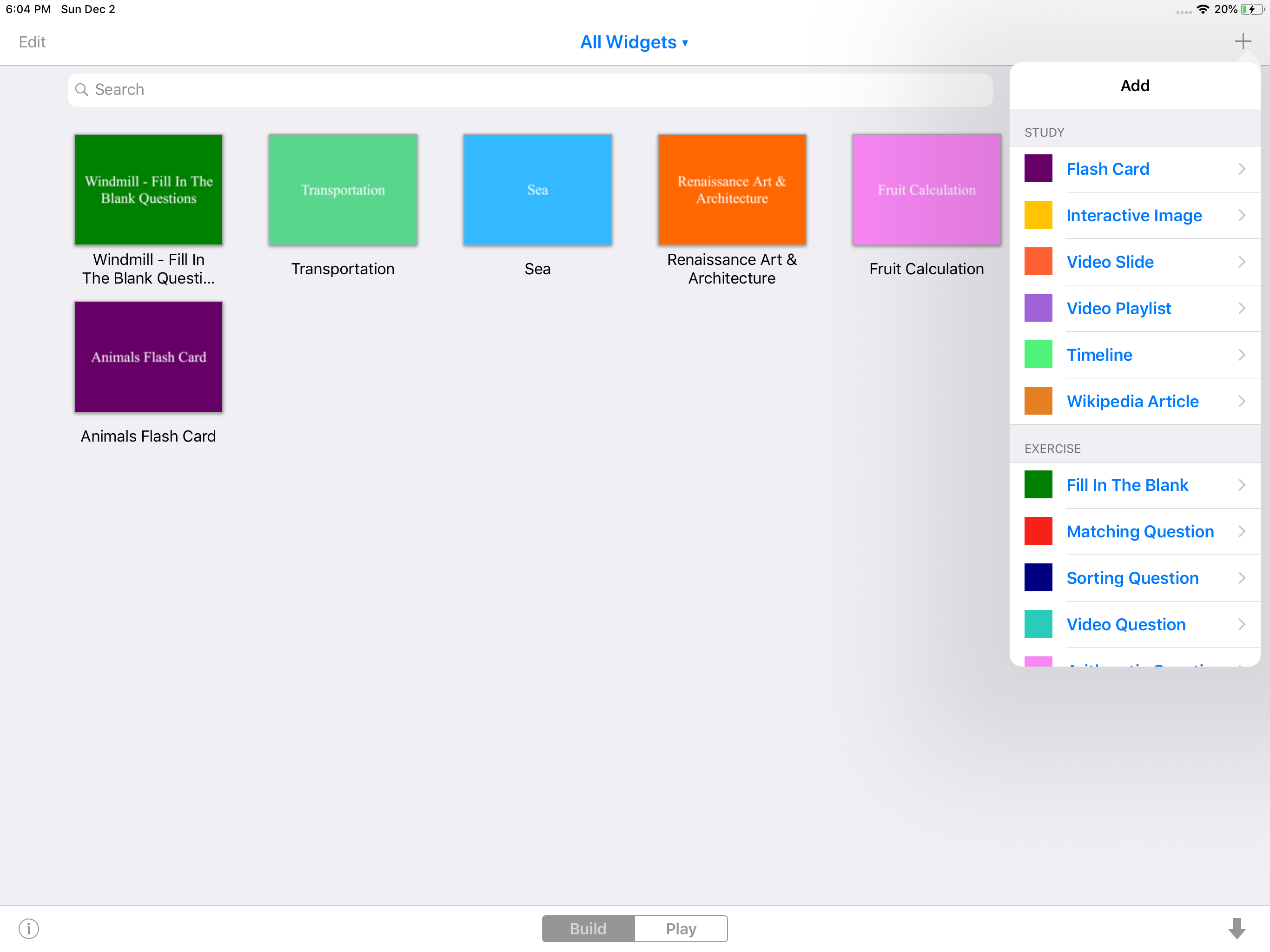Open the info icon at bottom left

pos(29,928)
